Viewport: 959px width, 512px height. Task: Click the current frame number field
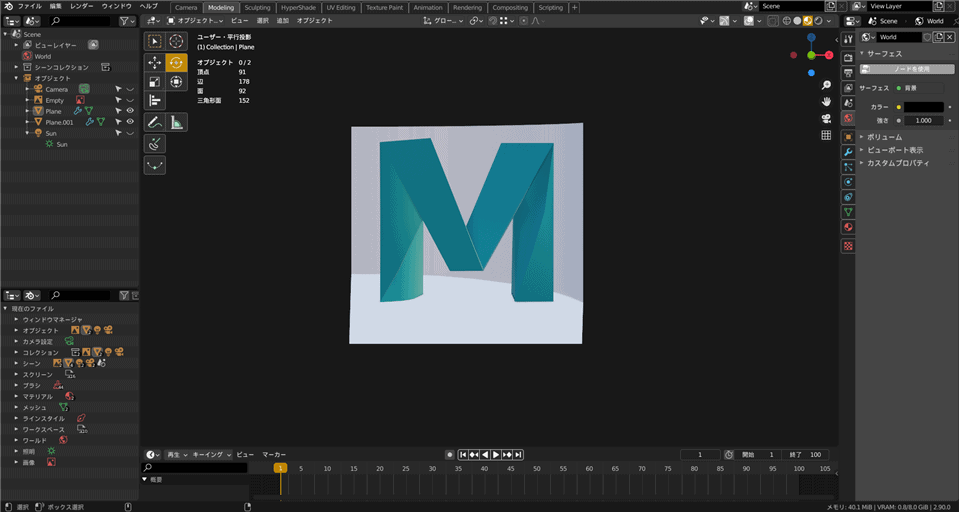[x=700, y=454]
